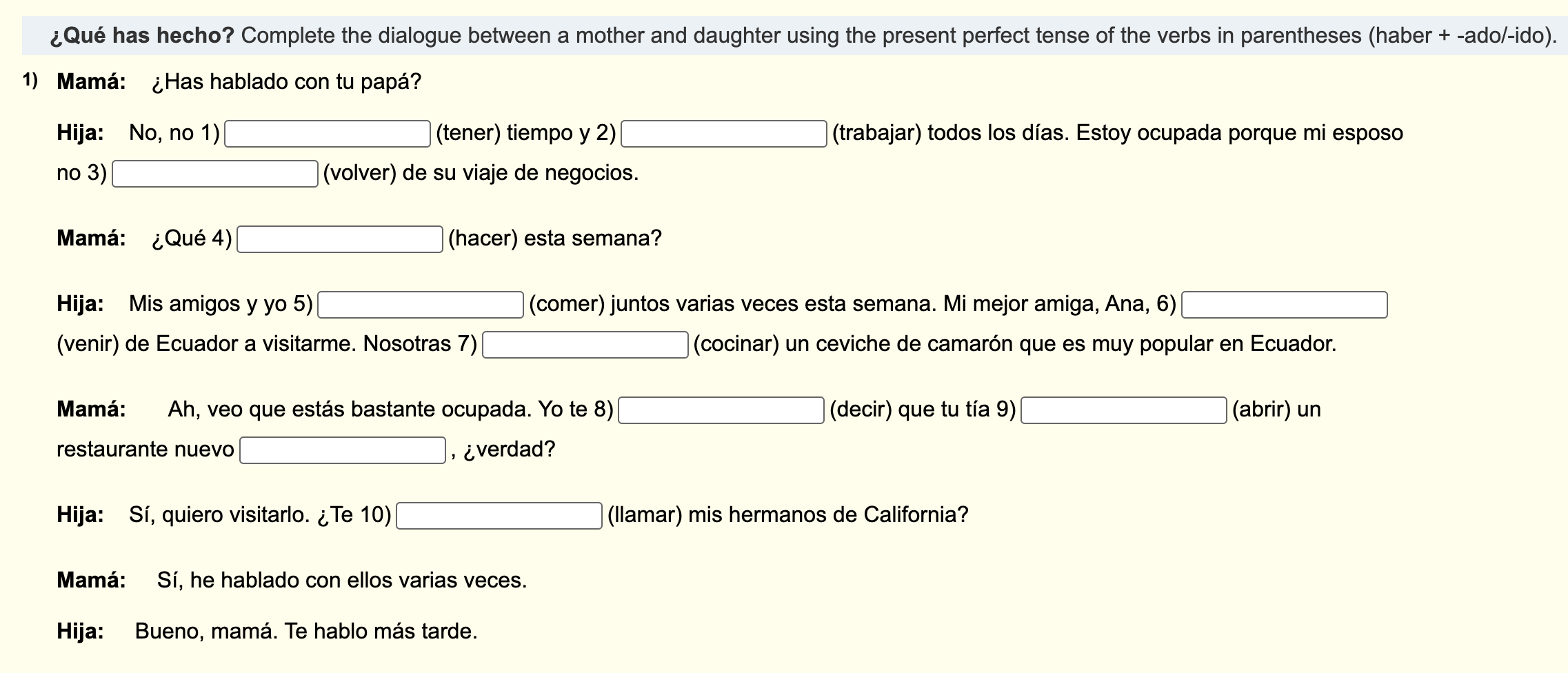Click the question number '1)' label

point(30,81)
